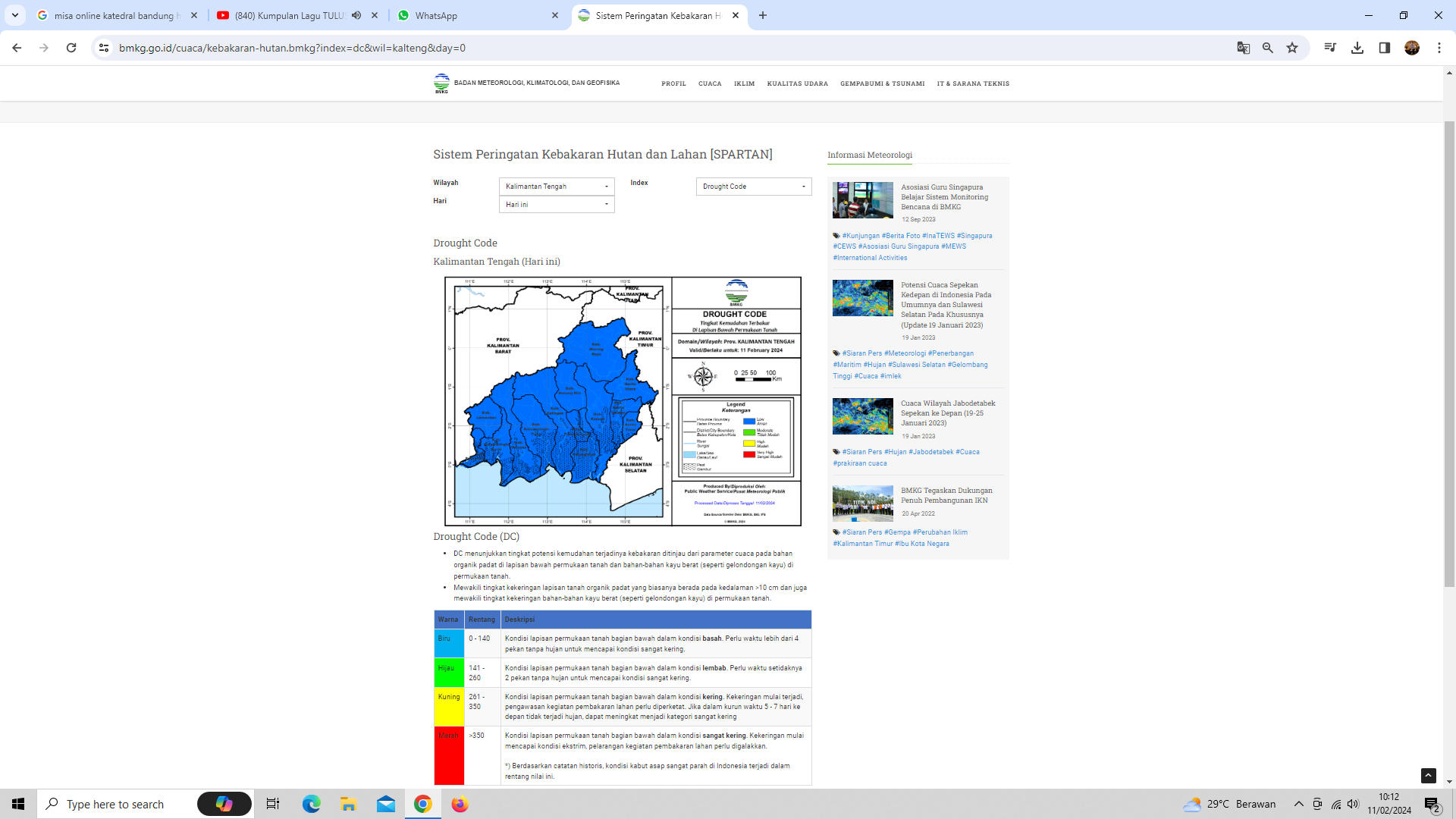Mute audio icon on YouTube tab
1456x819 pixels.
[356, 15]
